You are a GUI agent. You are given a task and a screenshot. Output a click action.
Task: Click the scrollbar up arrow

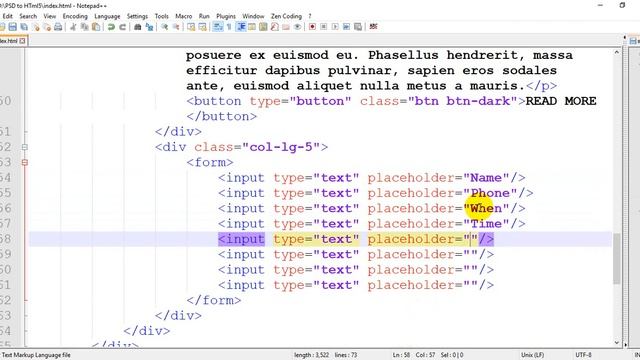[616, 53]
